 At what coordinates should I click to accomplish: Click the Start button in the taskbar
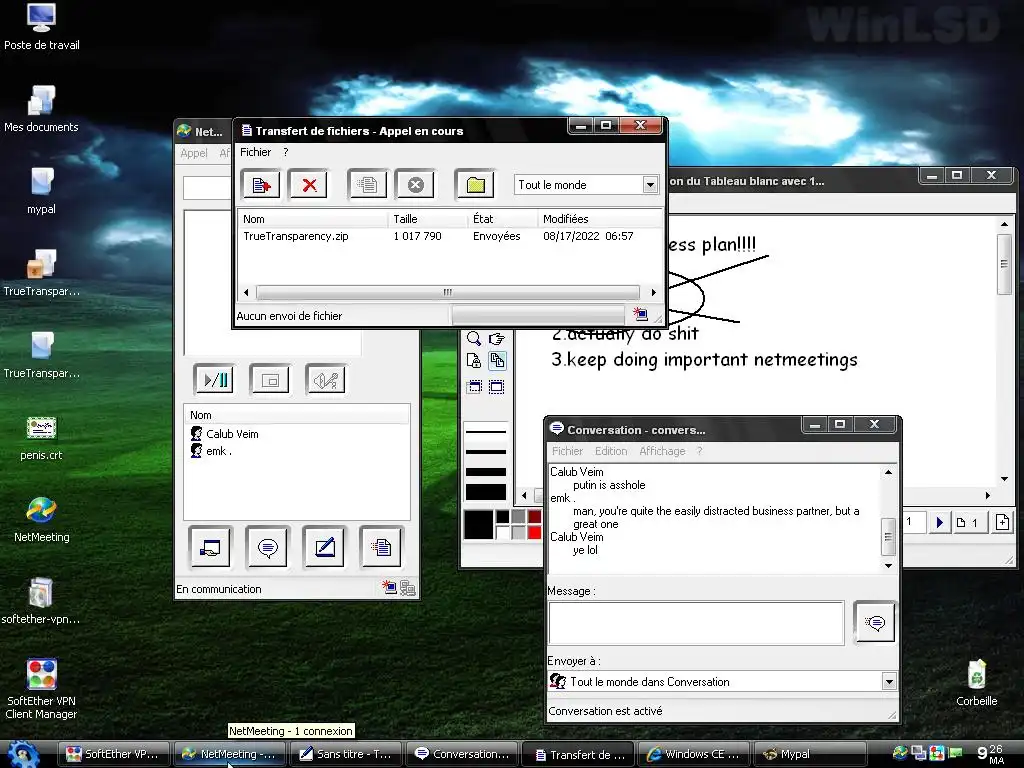tap(23, 754)
